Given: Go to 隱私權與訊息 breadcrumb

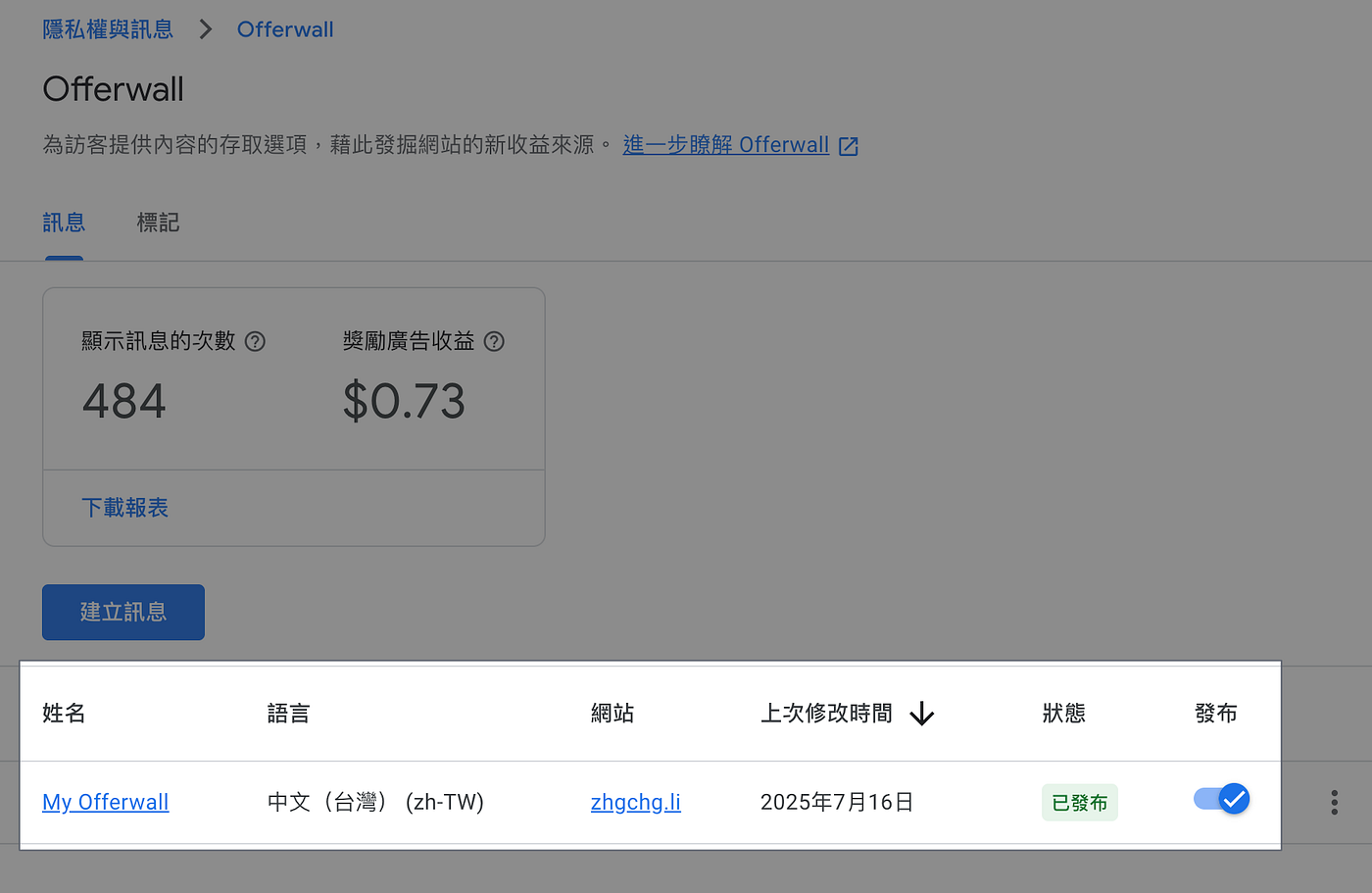Looking at the screenshot, I should pyautogui.click(x=108, y=29).
